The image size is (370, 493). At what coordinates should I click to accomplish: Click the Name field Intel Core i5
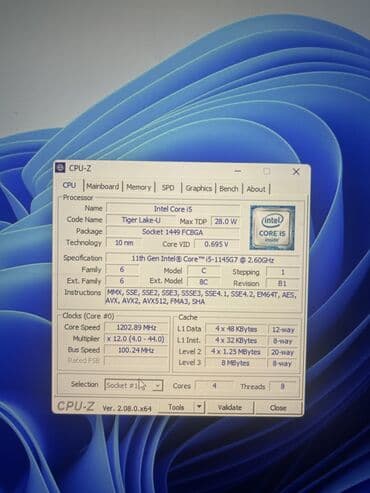tap(173, 209)
